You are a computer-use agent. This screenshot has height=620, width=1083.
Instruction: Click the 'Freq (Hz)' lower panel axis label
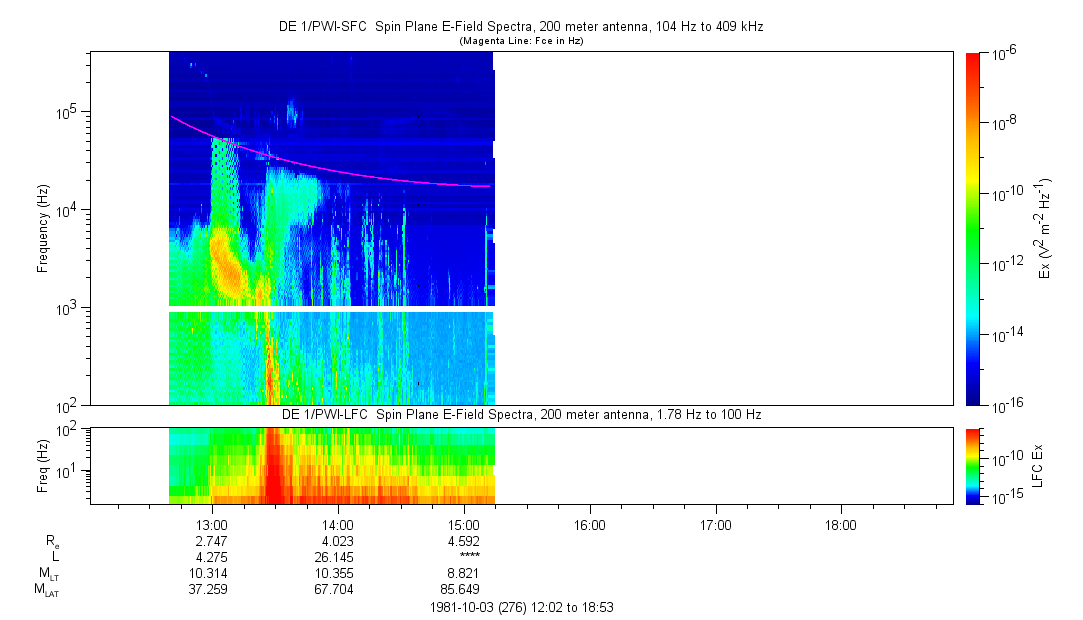43,465
